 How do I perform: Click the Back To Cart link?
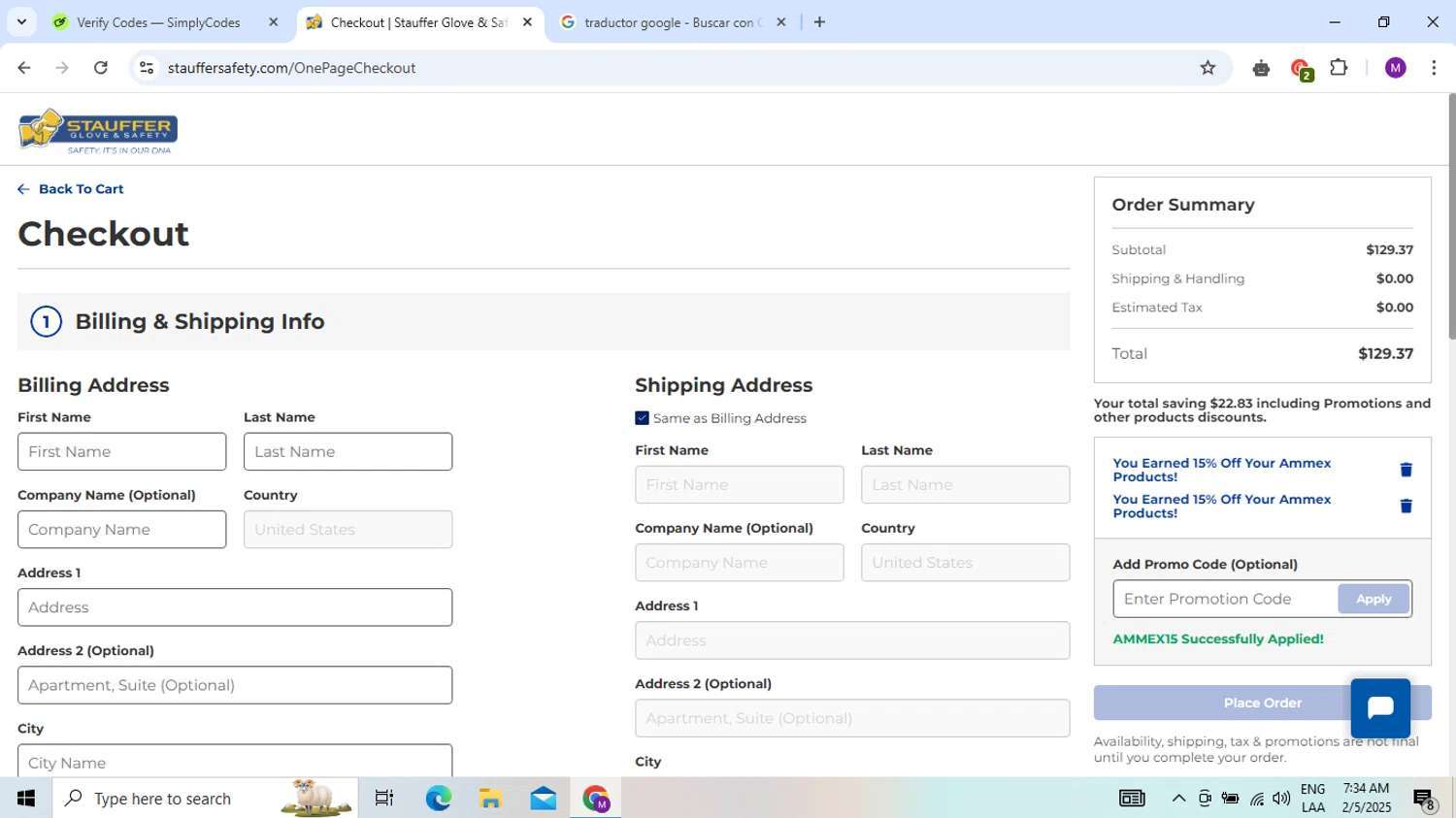pyautogui.click(x=71, y=189)
